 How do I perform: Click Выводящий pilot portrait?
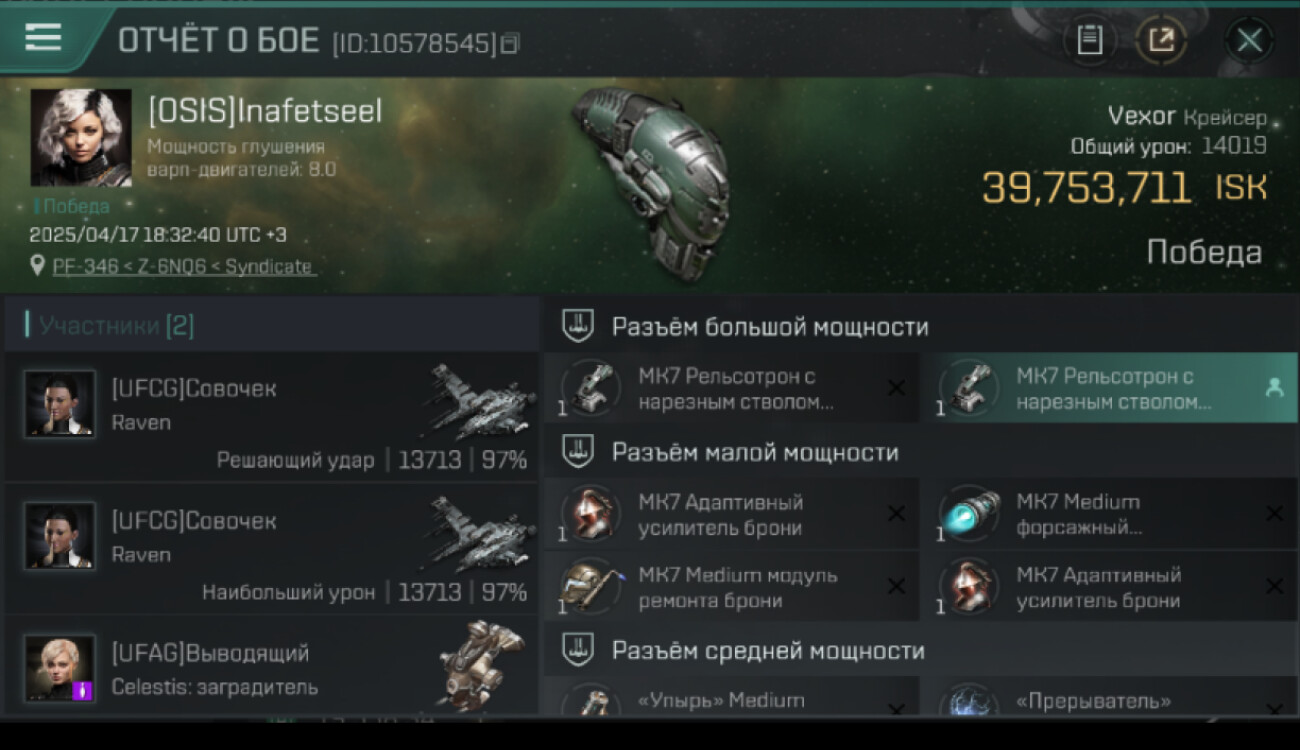[x=60, y=668]
